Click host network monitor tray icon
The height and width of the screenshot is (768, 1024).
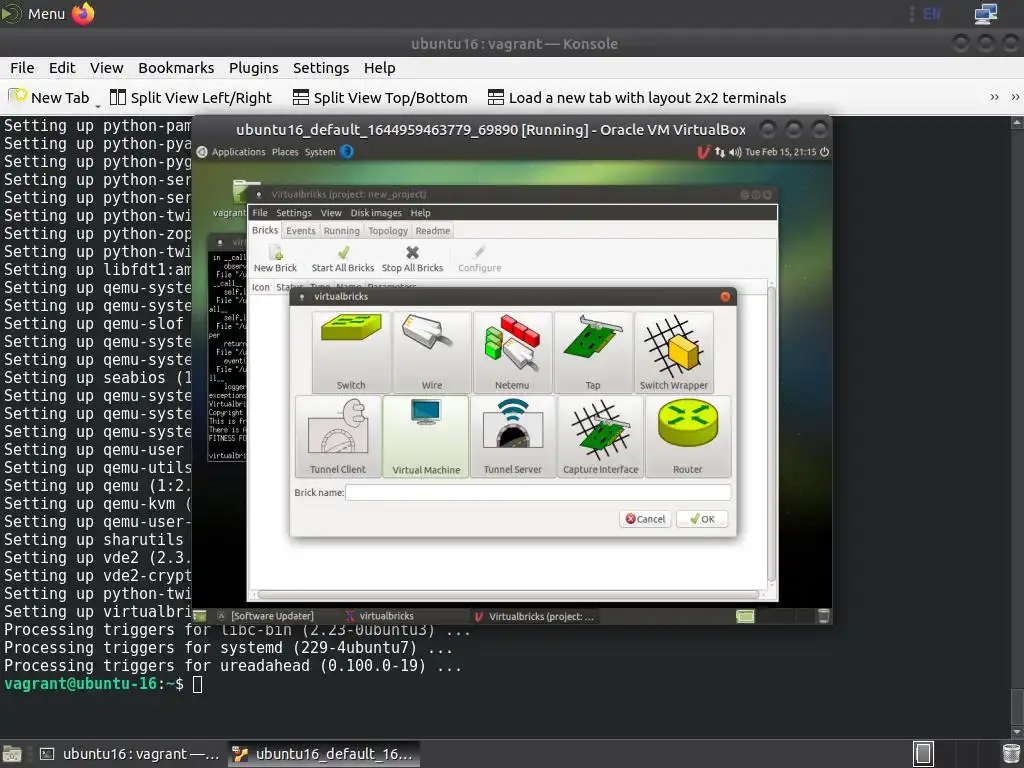point(985,13)
